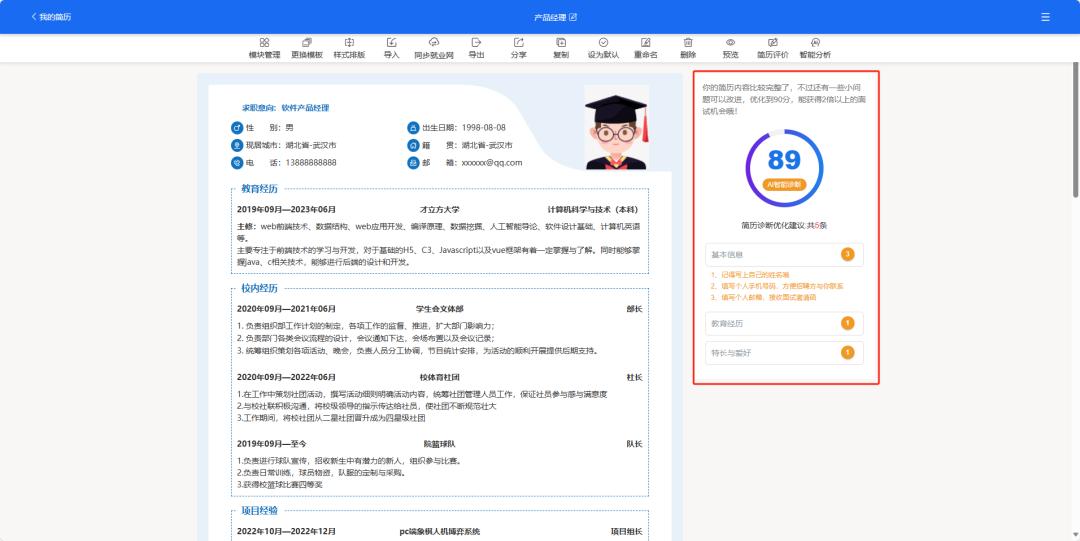1080x541 pixels.
Task: Sync resume via 同步就业网 icon
Action: (434, 47)
